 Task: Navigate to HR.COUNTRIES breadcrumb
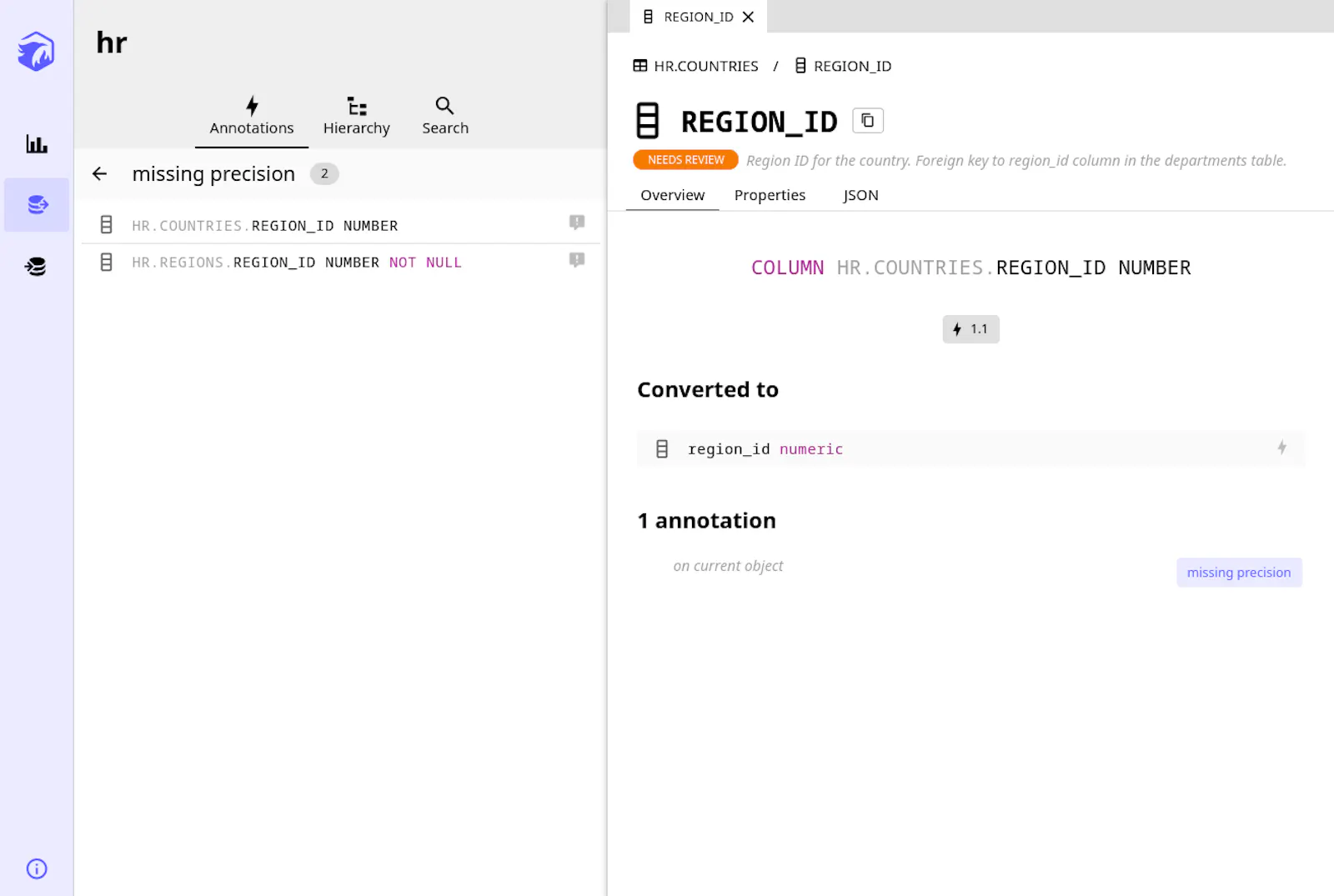[696, 66]
